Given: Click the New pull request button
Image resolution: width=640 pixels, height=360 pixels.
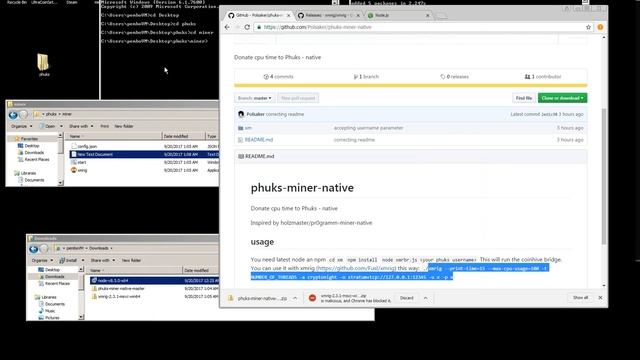Looking at the screenshot, I should click(298, 98).
